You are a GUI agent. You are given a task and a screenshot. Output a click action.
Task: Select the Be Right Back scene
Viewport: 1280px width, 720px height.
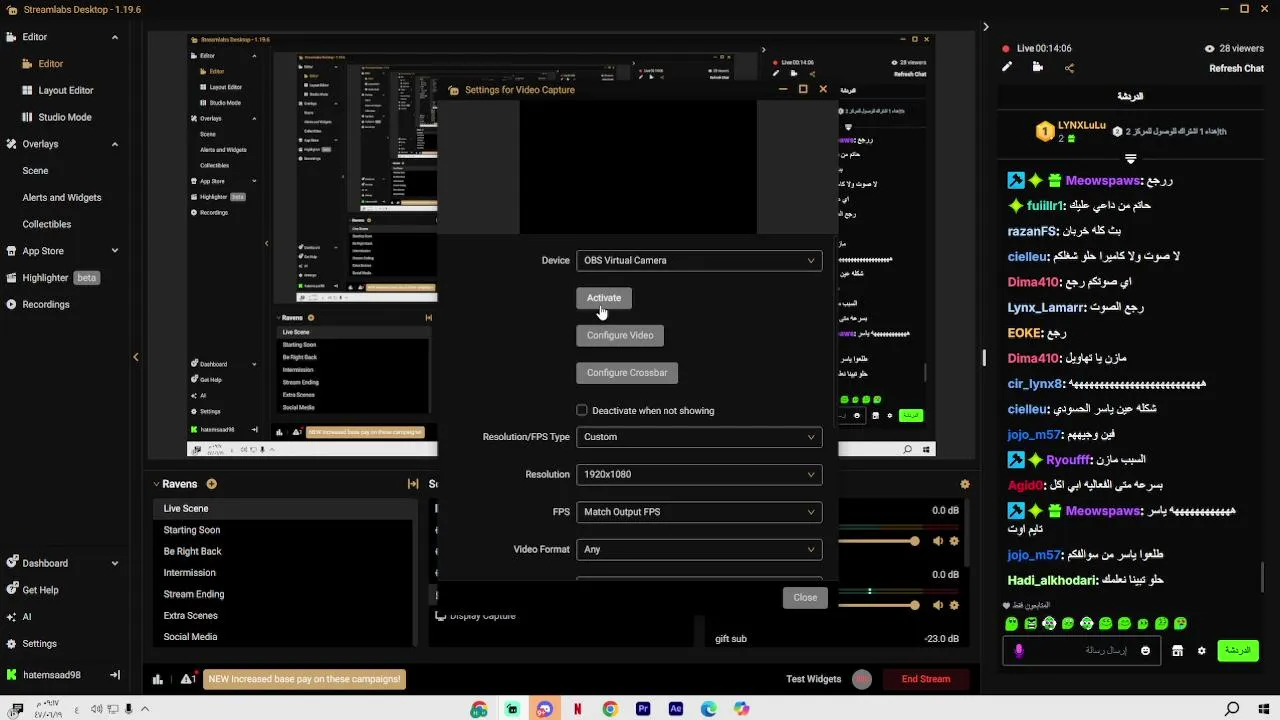[193, 552]
